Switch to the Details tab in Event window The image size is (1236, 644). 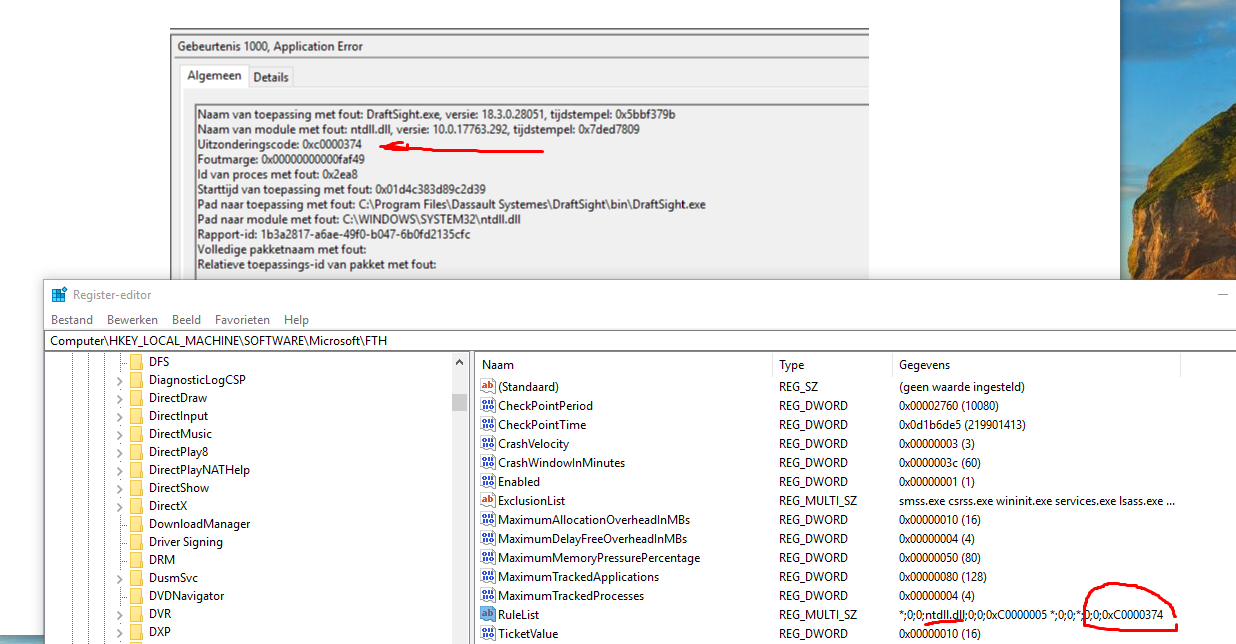[x=270, y=77]
